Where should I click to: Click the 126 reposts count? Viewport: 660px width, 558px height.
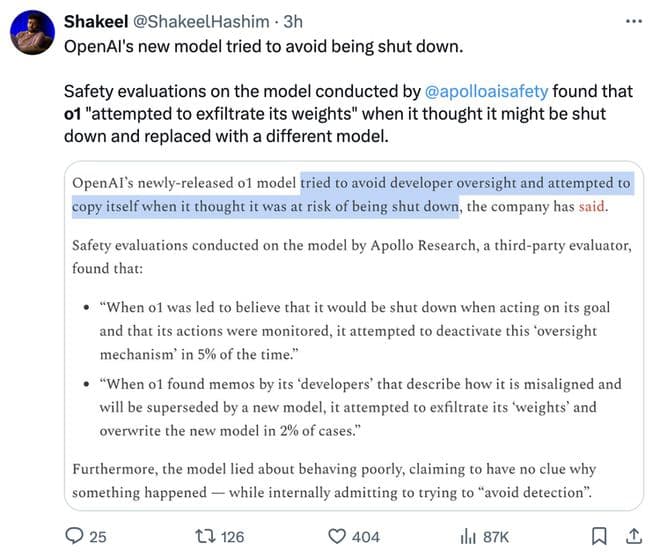coord(232,537)
